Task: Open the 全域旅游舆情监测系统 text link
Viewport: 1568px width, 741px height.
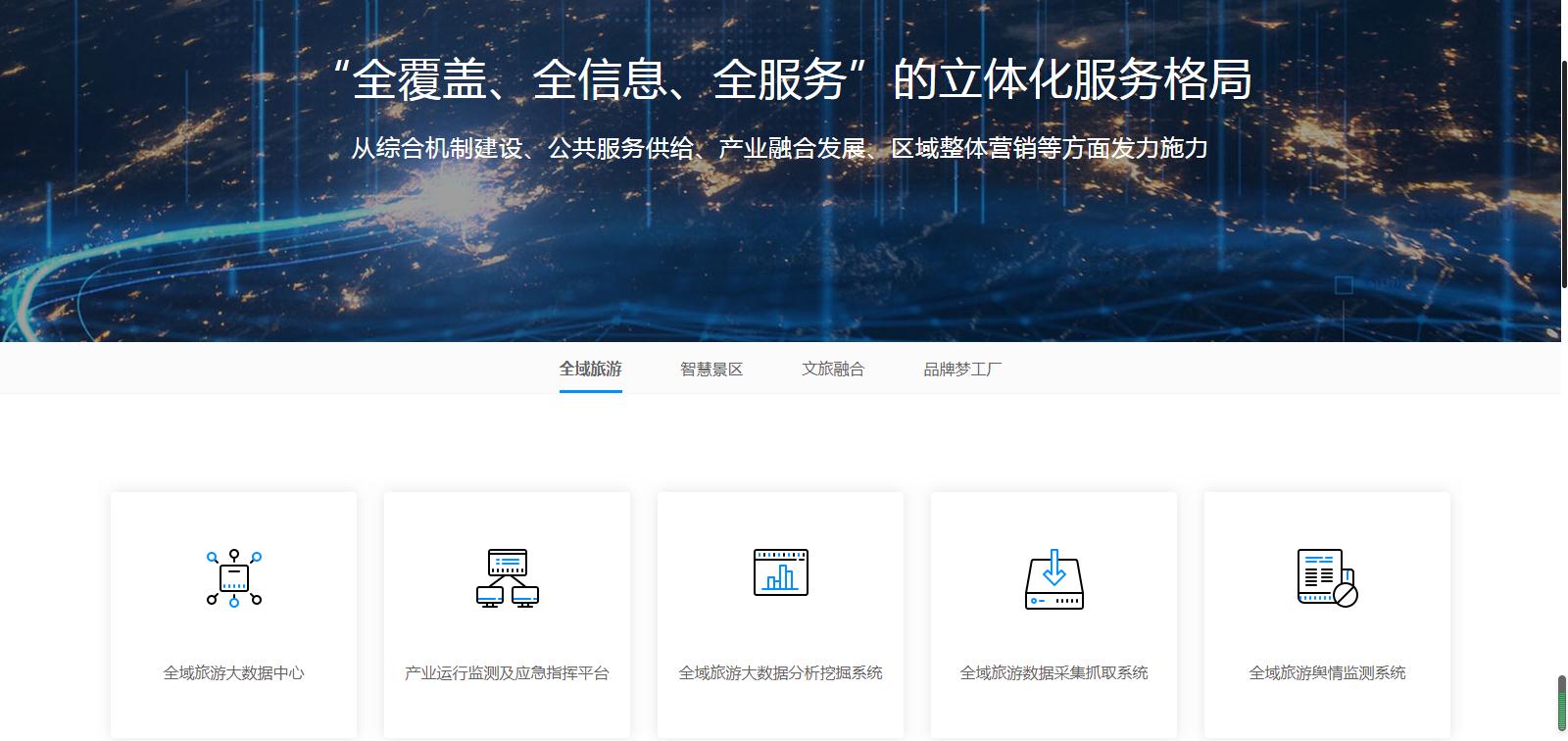Action: 1327,673
